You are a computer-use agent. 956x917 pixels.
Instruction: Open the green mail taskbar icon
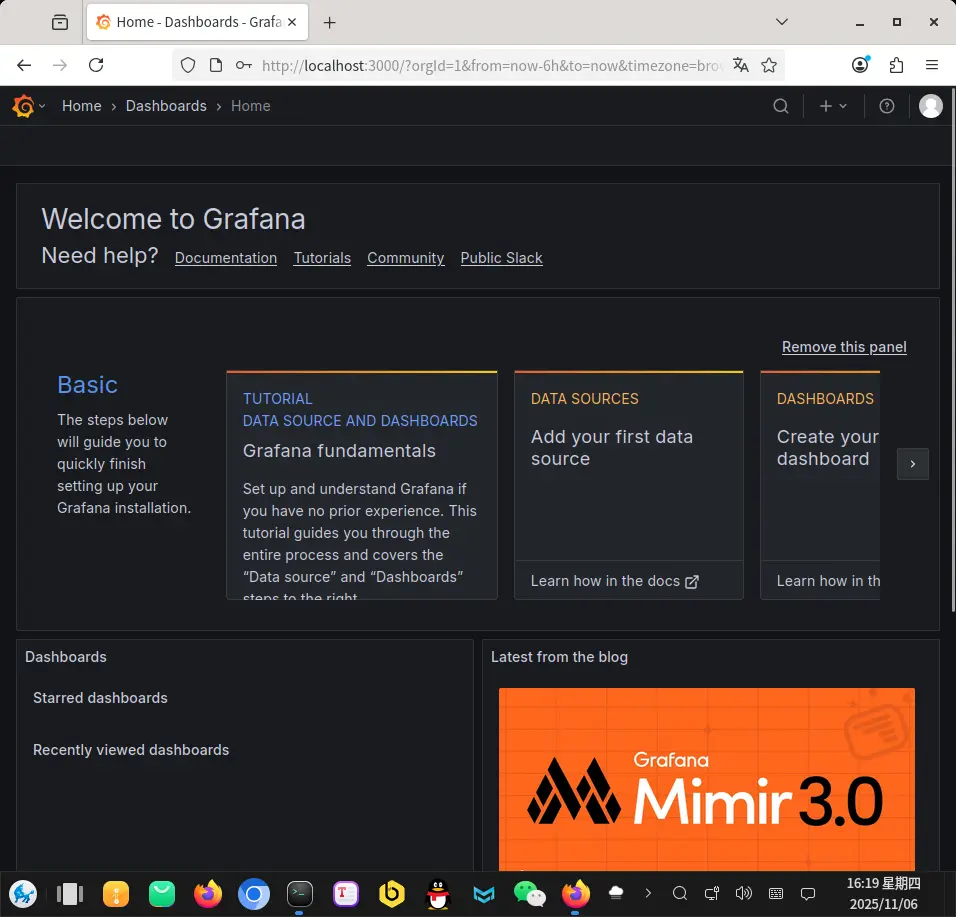(x=162, y=894)
